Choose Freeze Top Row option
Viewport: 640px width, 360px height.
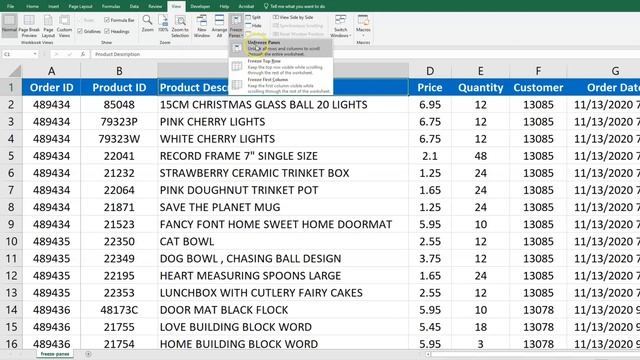[280, 67]
